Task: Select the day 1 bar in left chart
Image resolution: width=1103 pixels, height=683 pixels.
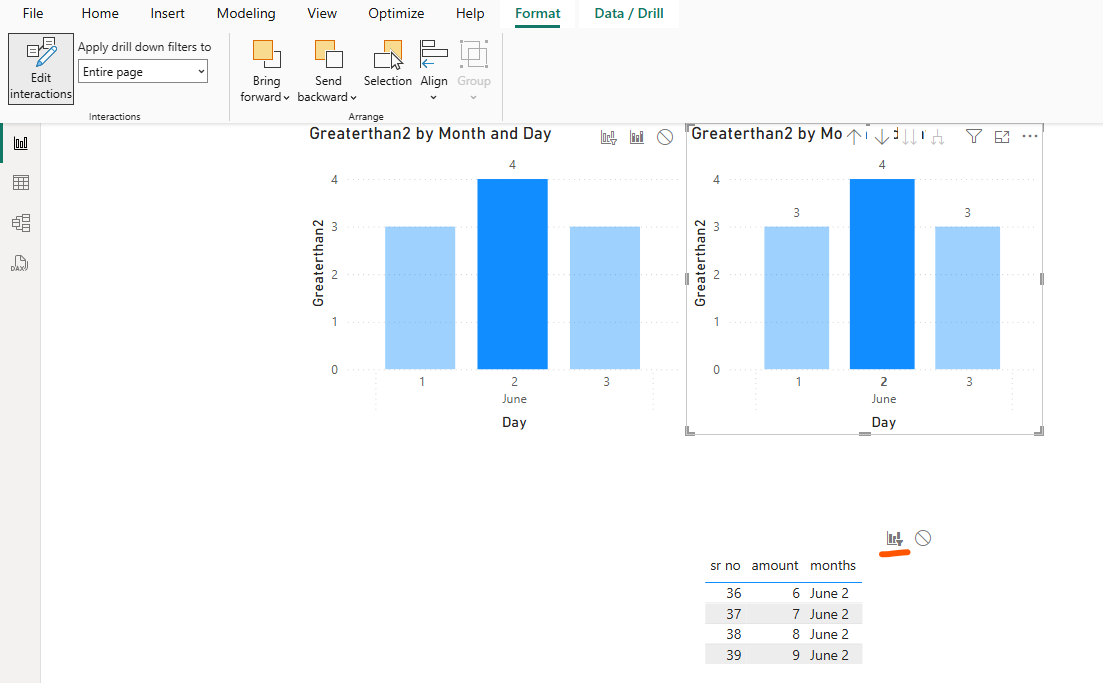Action: pyautogui.click(x=420, y=298)
